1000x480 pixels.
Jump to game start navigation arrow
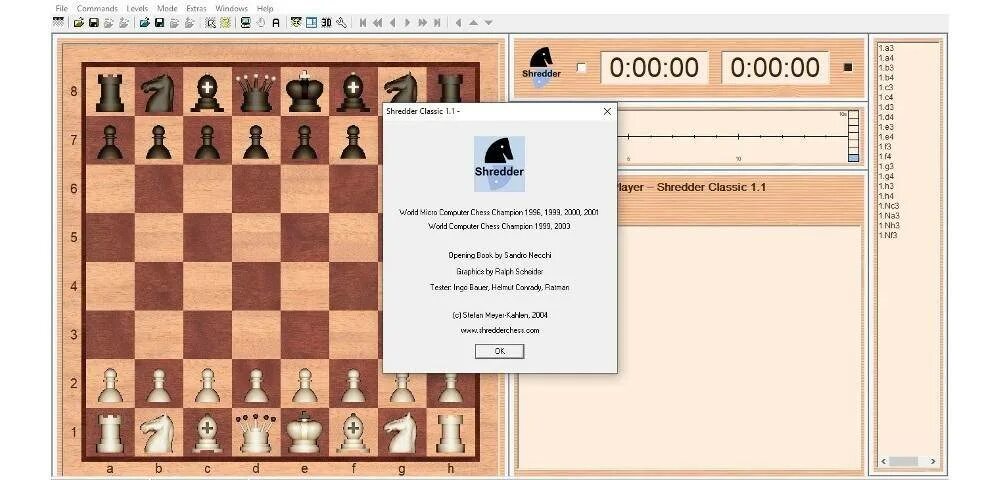point(363,23)
